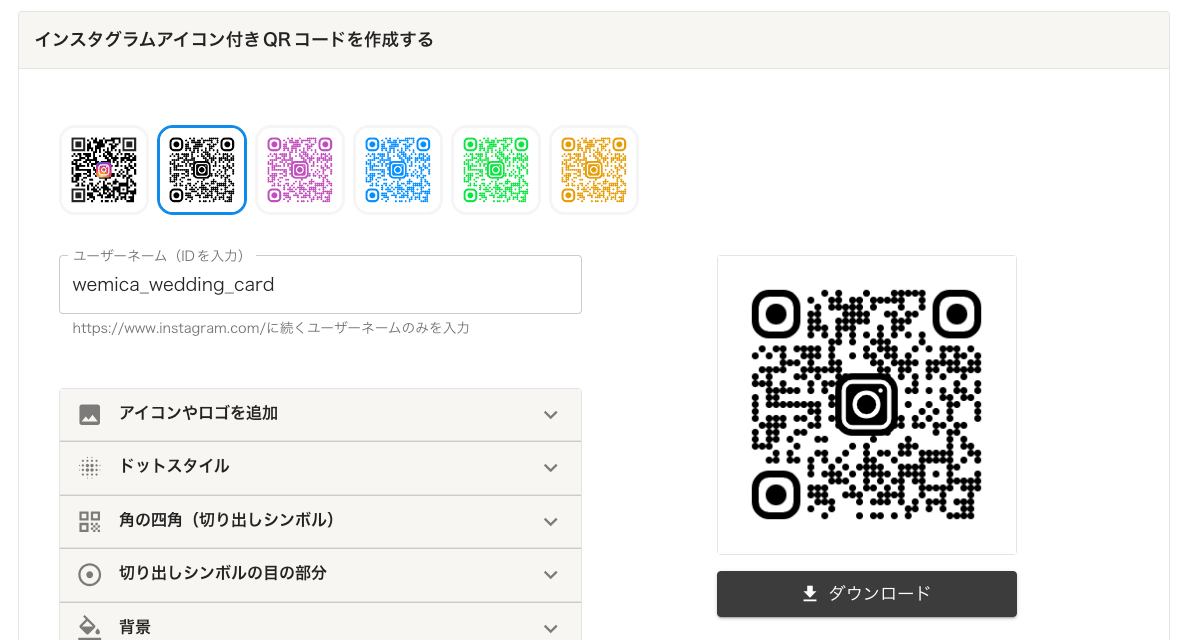Expand the アイコンやロゴを追加 section

coord(320,414)
